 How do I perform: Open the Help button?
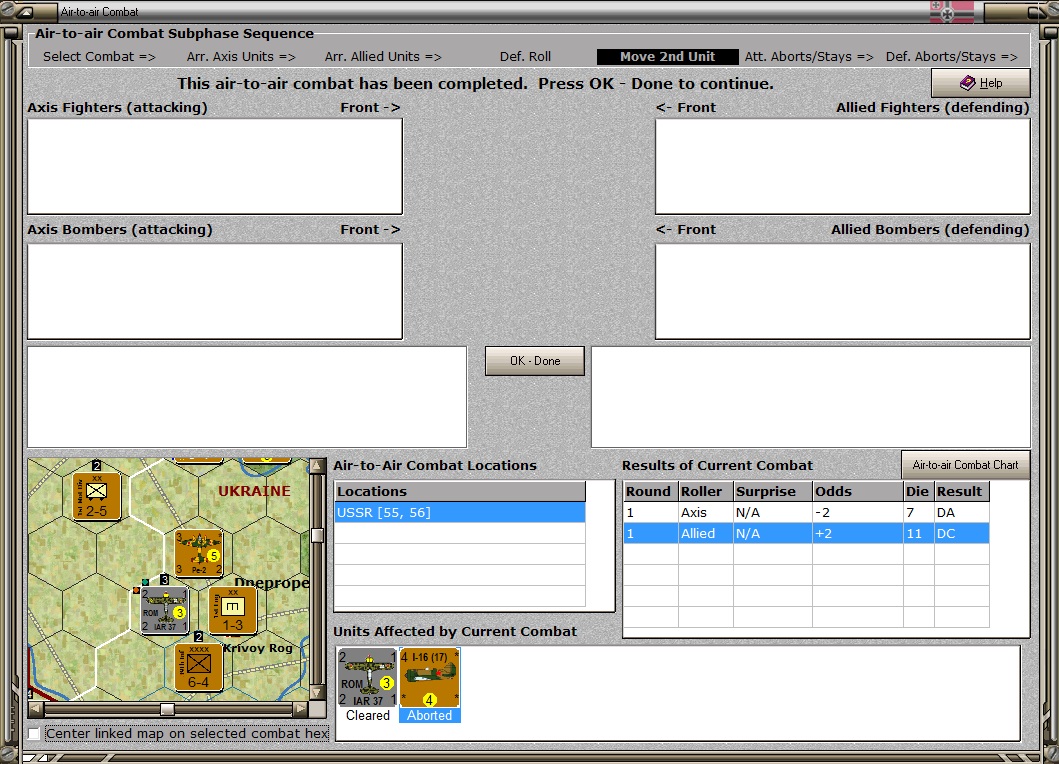click(981, 83)
